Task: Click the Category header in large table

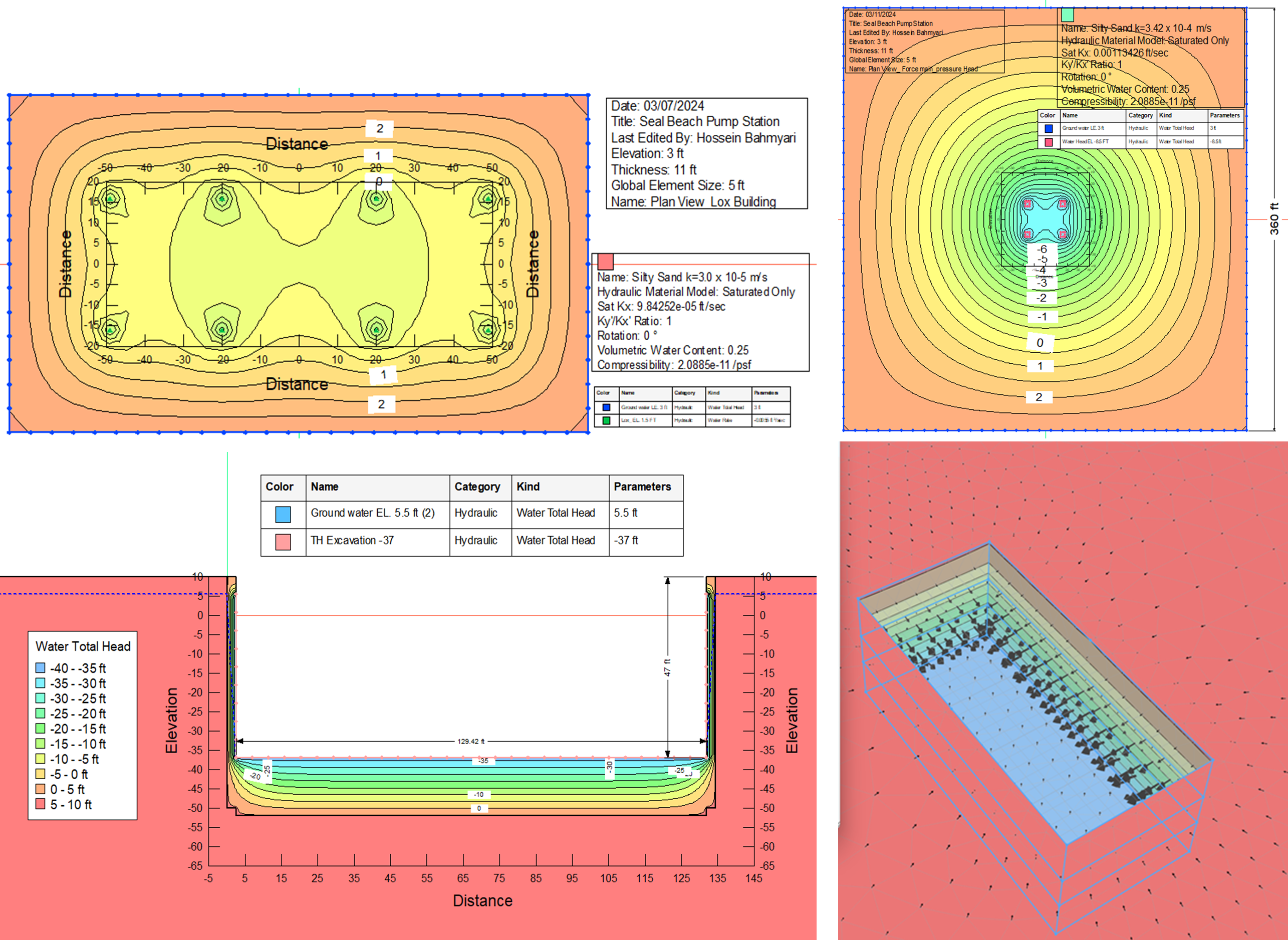Action: (477, 487)
